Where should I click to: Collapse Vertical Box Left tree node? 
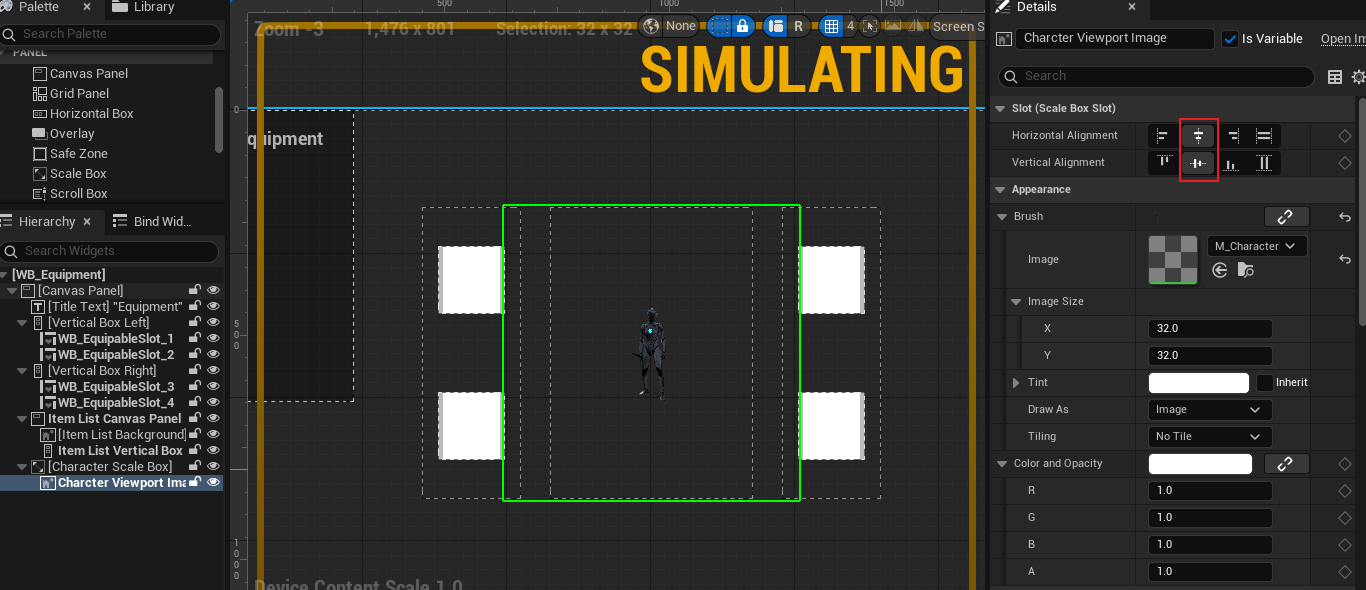coord(23,323)
